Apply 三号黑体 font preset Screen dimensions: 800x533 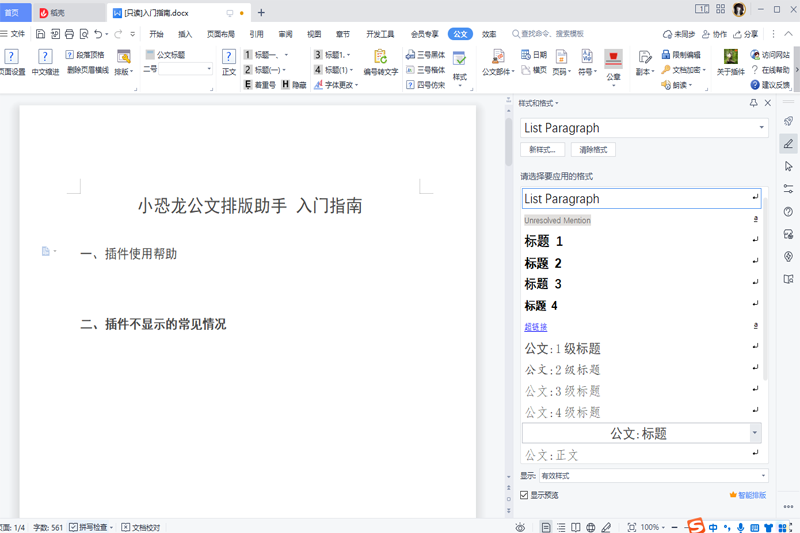click(426, 55)
